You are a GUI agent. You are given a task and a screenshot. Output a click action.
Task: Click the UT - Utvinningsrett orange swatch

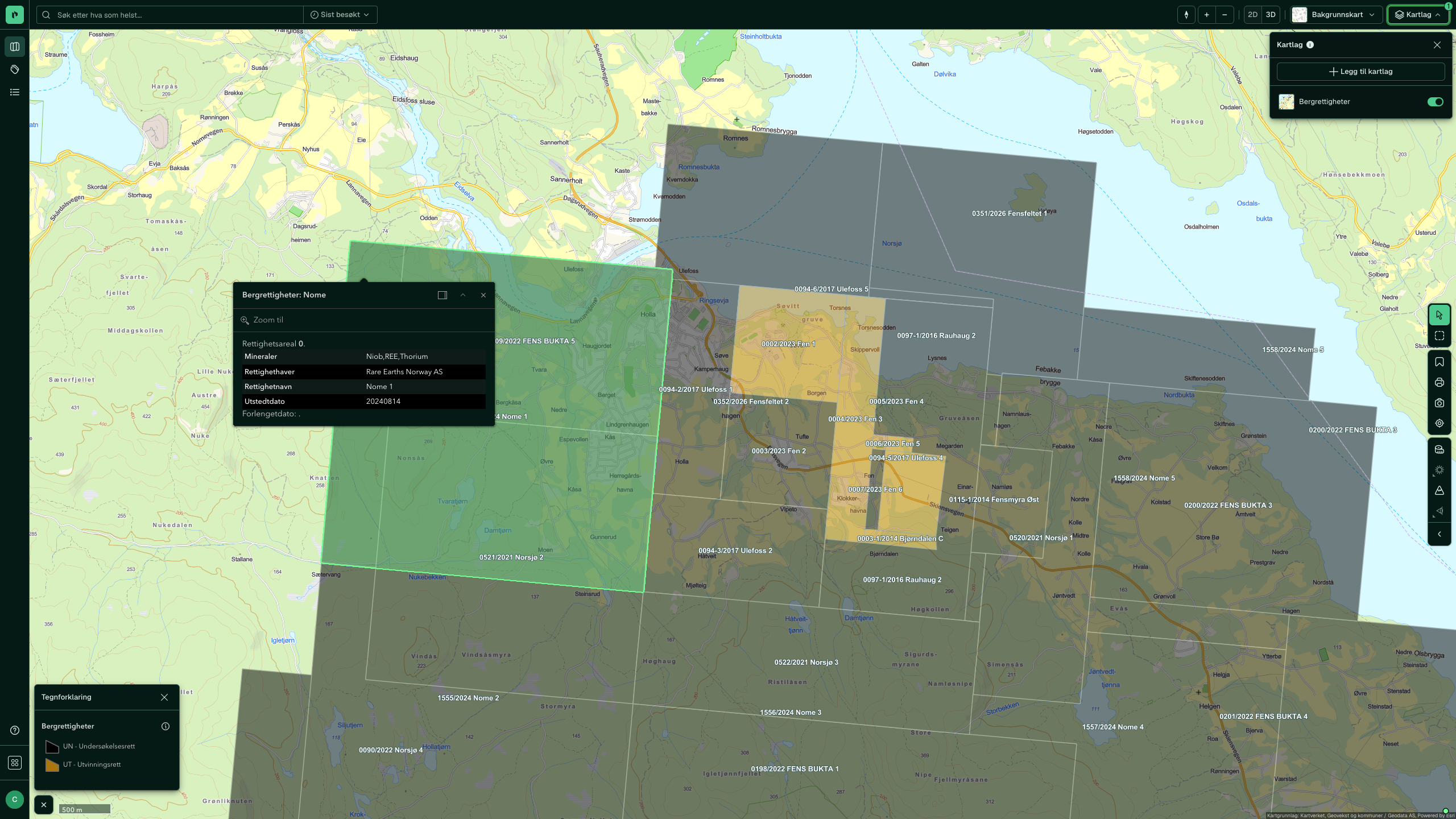[52, 765]
